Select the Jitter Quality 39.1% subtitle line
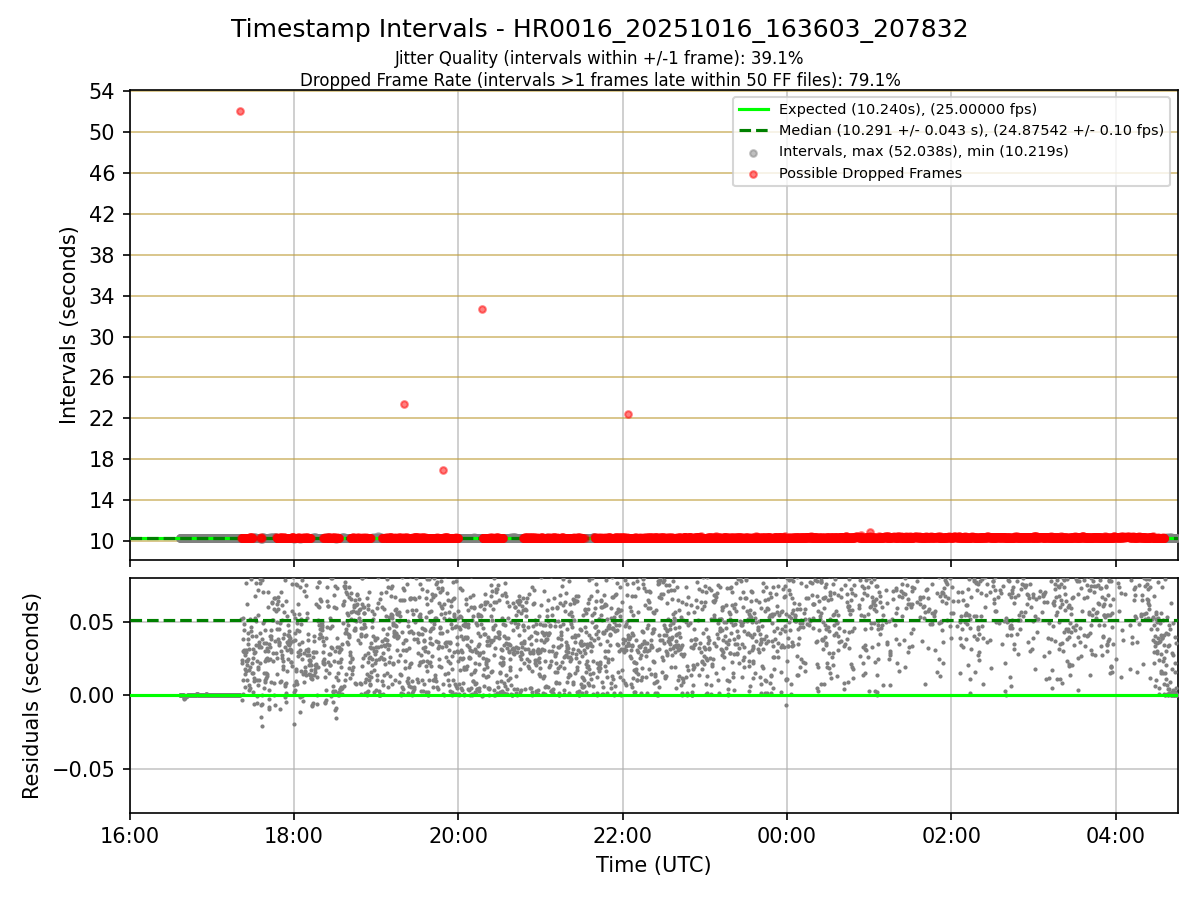Screen dimensions: 1200x900 pos(599,58)
